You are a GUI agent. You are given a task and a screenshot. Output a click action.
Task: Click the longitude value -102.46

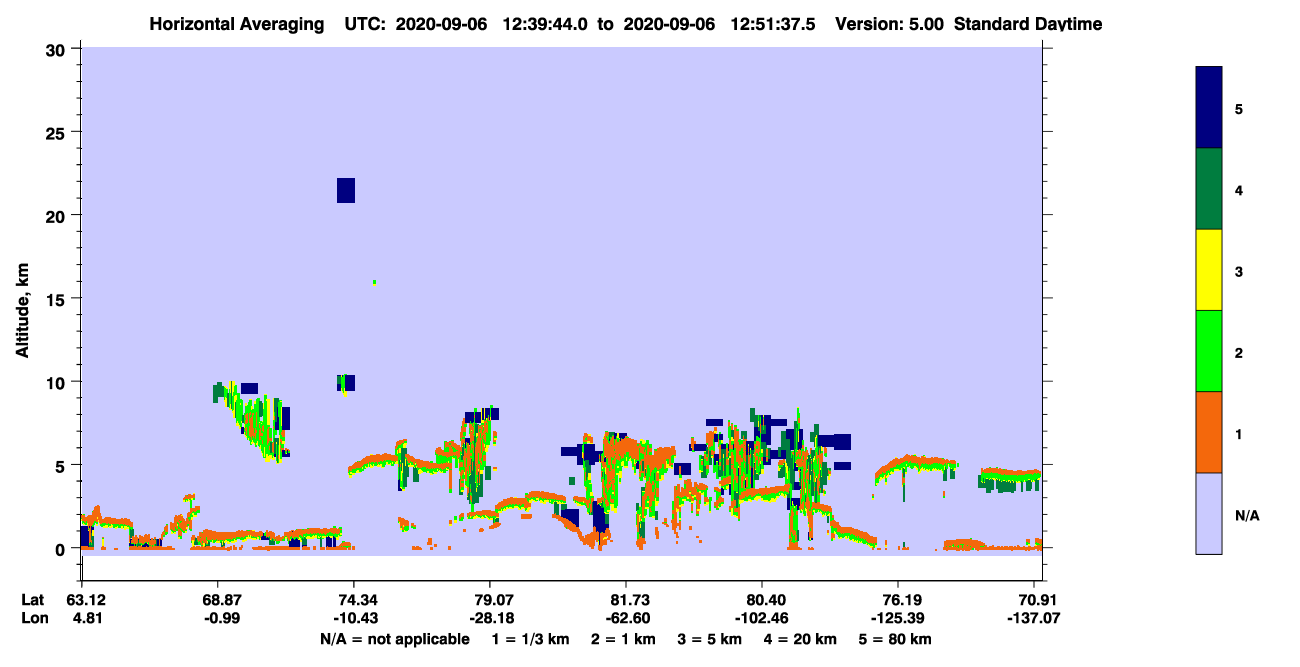(763, 618)
